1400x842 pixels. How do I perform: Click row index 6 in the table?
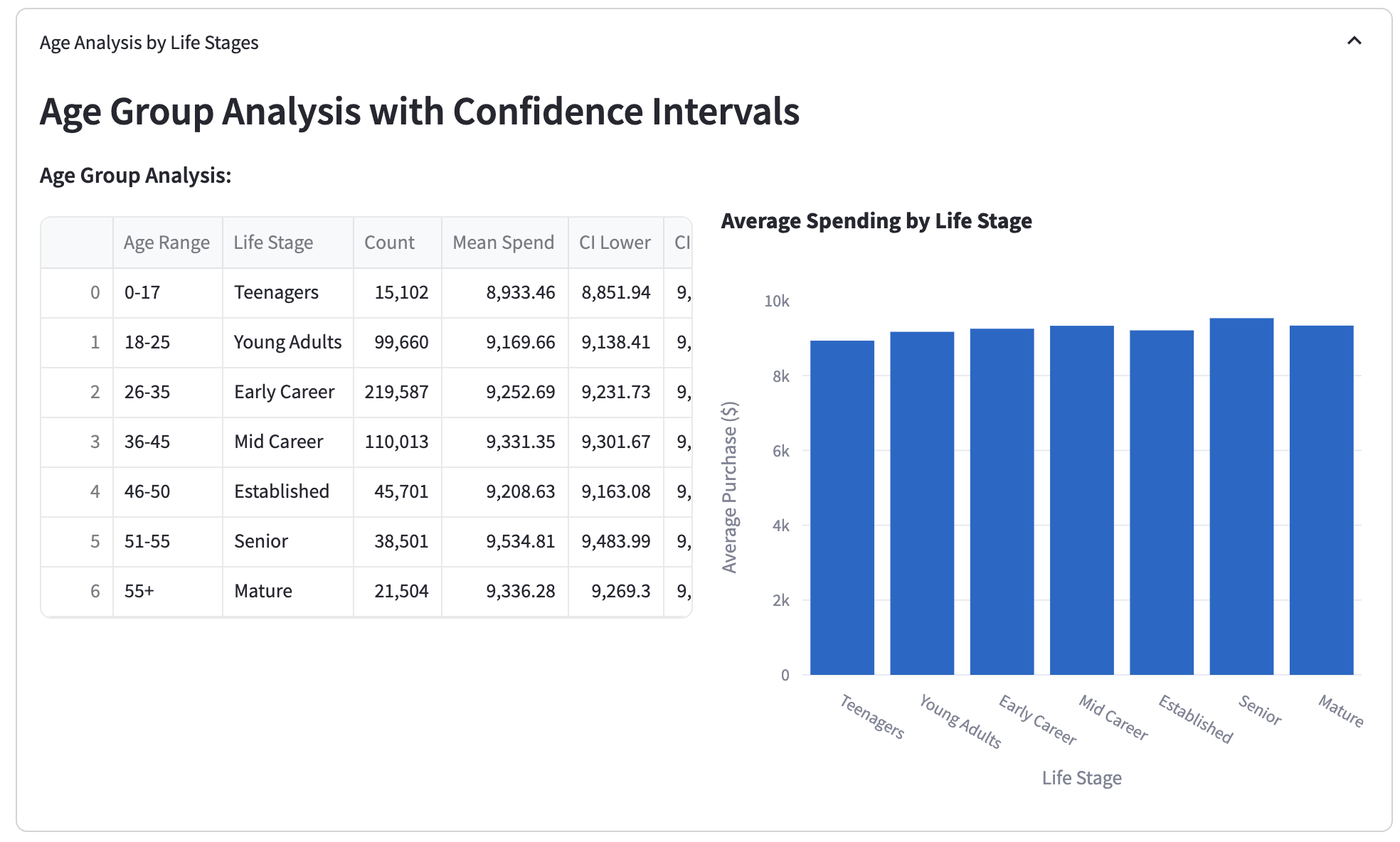click(95, 591)
